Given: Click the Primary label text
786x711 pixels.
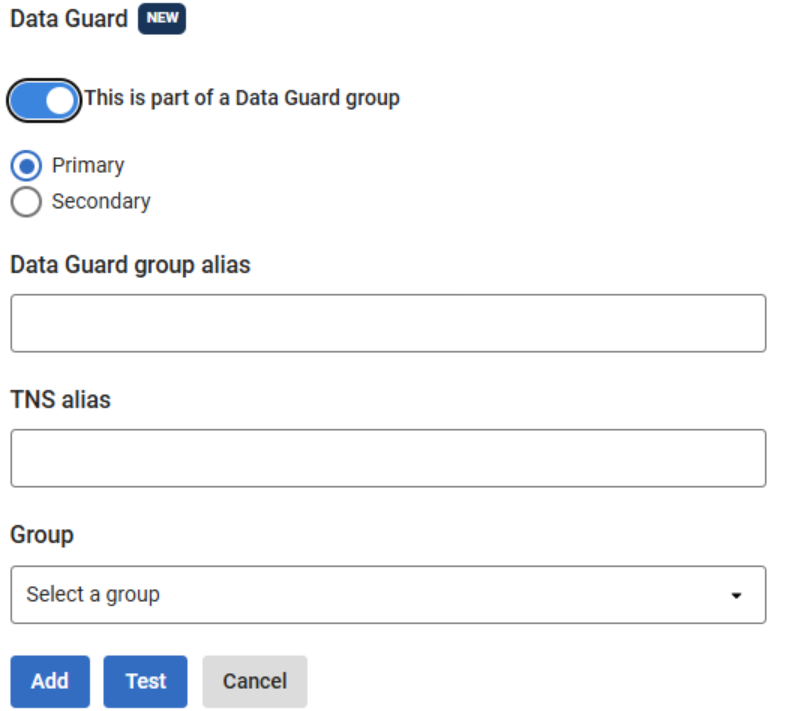Looking at the screenshot, I should (x=88, y=166).
